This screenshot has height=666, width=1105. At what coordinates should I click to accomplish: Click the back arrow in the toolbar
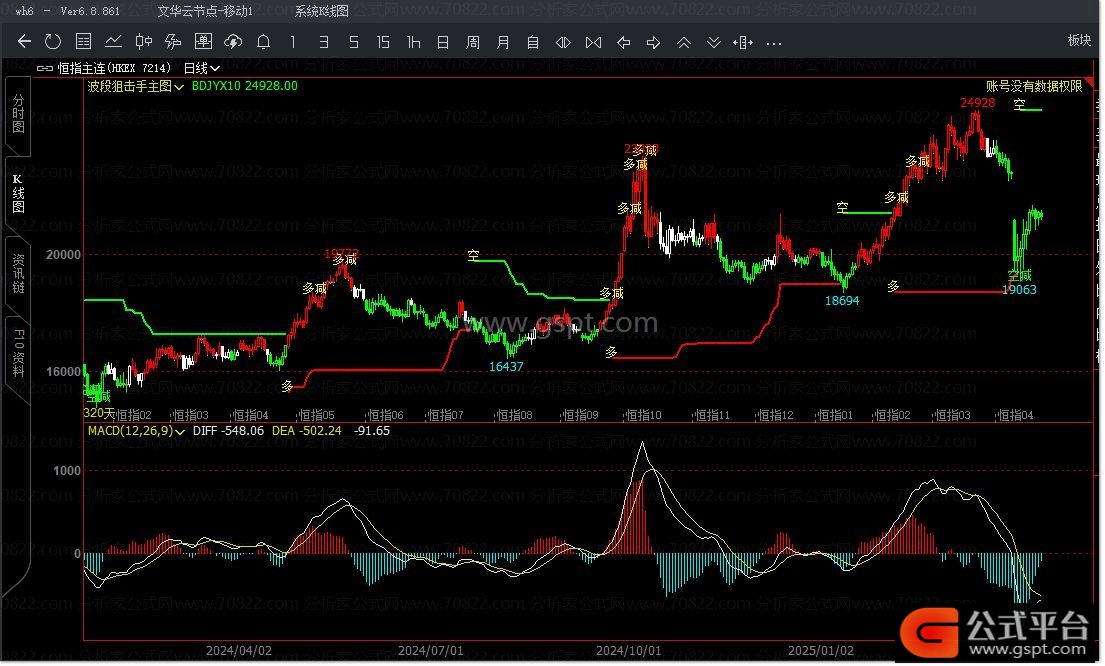point(24,42)
